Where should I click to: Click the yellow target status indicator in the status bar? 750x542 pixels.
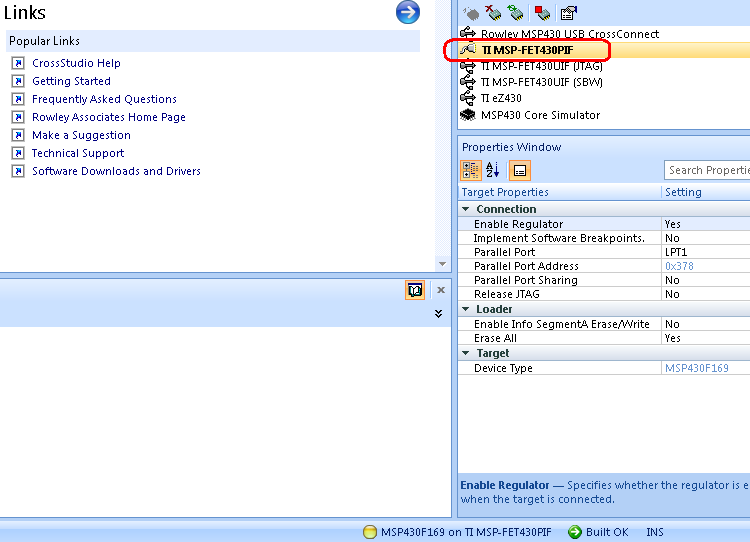click(x=370, y=532)
